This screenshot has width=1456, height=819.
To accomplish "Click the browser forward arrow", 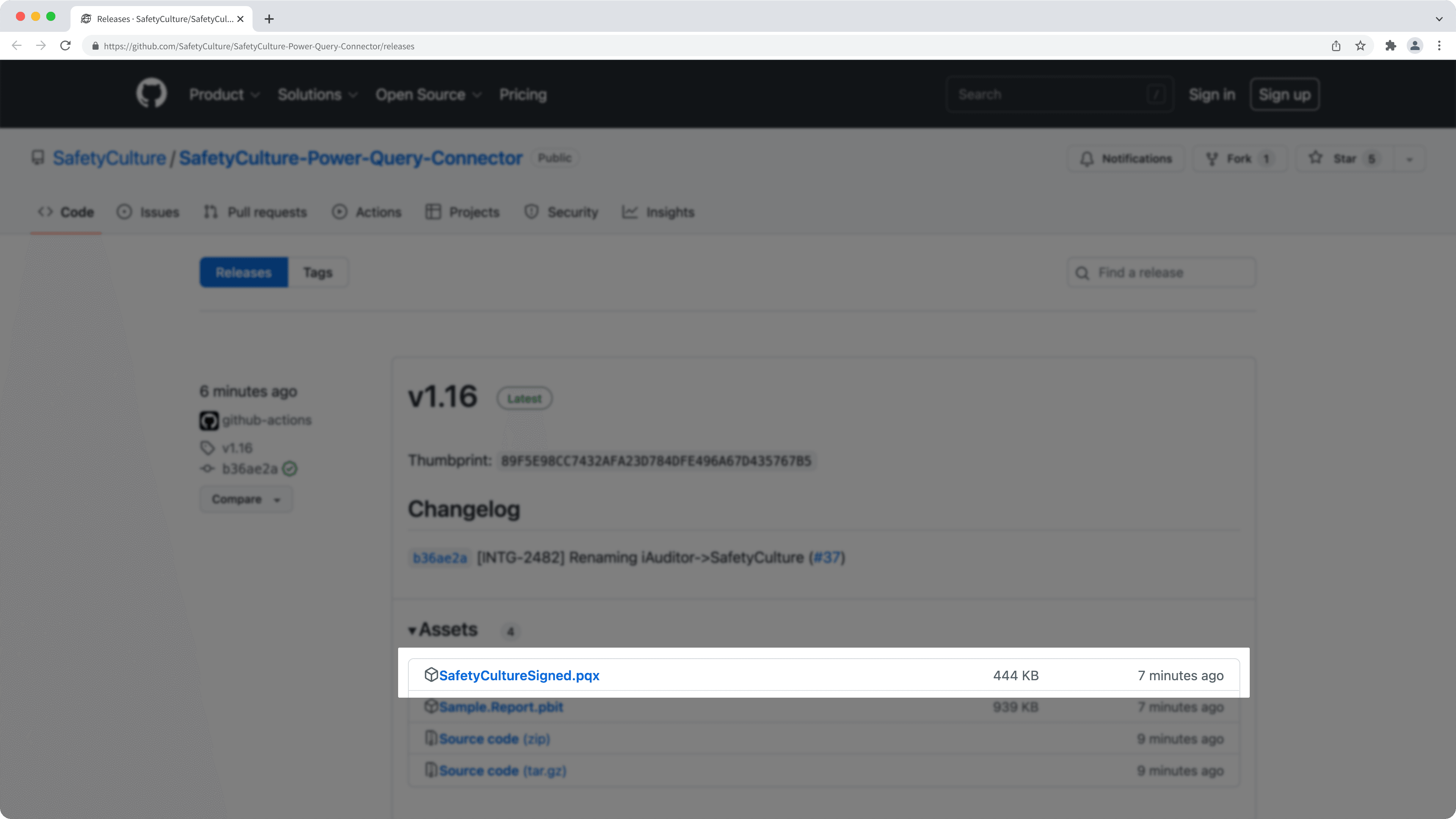I will [41, 46].
